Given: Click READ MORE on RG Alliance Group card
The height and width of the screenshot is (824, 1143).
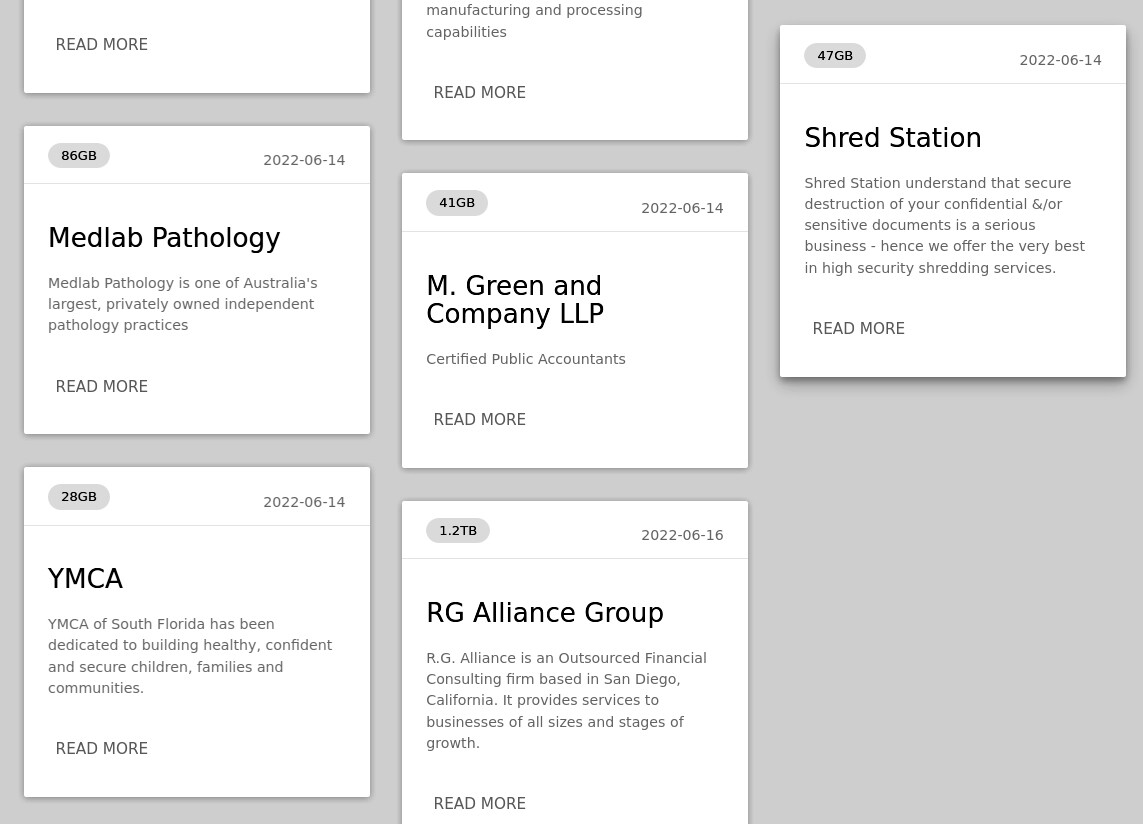Looking at the screenshot, I should 480,803.
